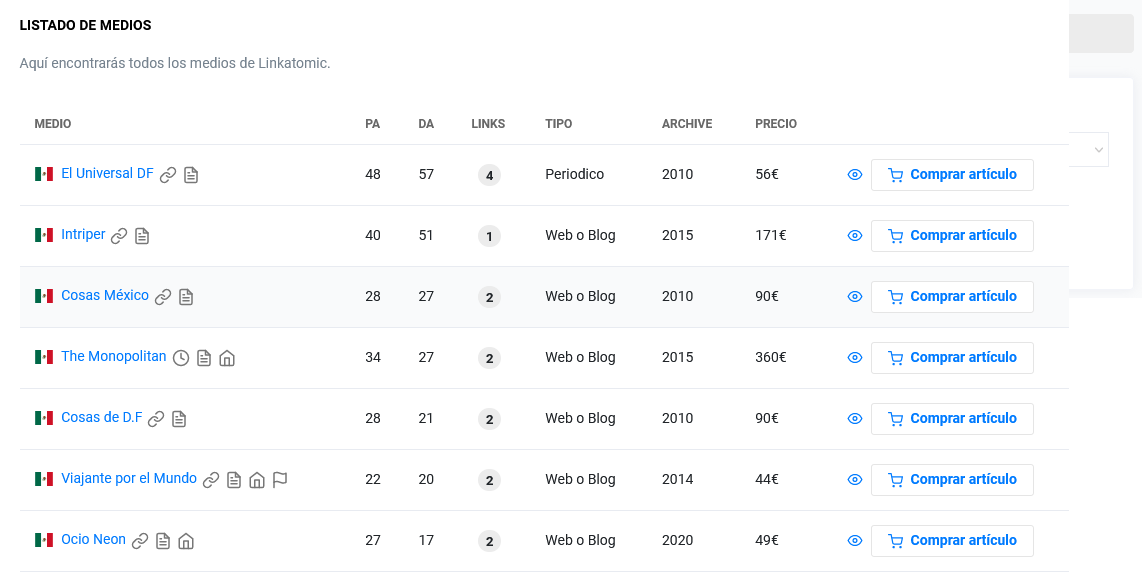Click eye icon in Ocio Neon row
1142x578 pixels.
pos(855,541)
